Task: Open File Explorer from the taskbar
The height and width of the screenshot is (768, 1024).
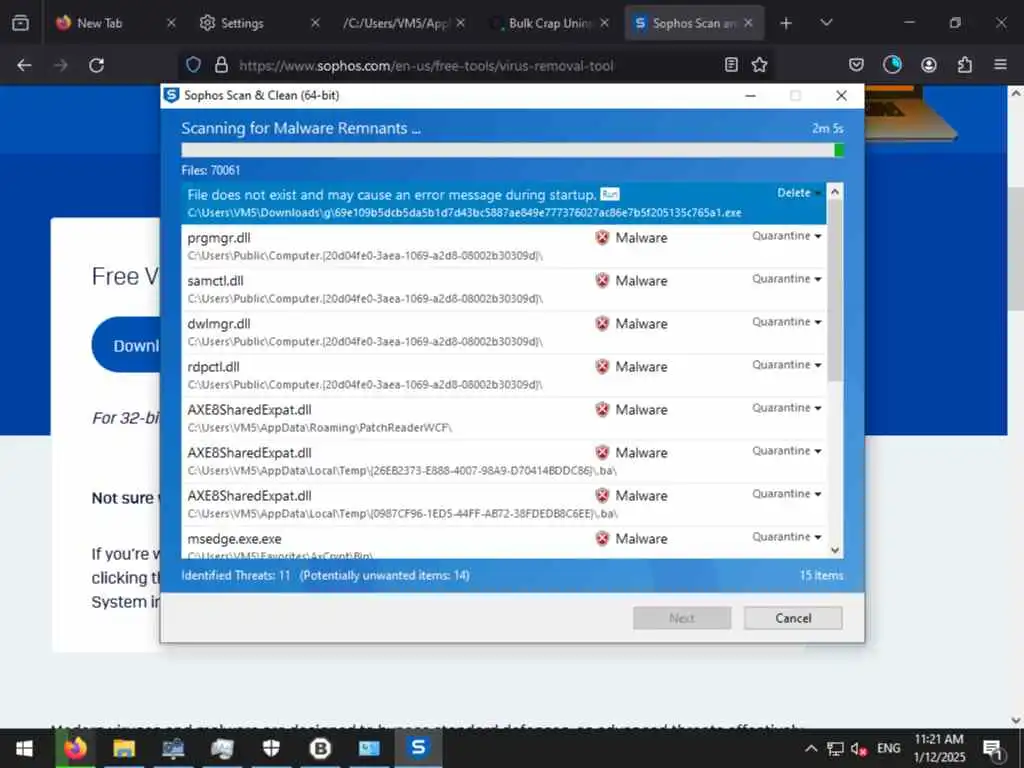Action: (x=123, y=748)
